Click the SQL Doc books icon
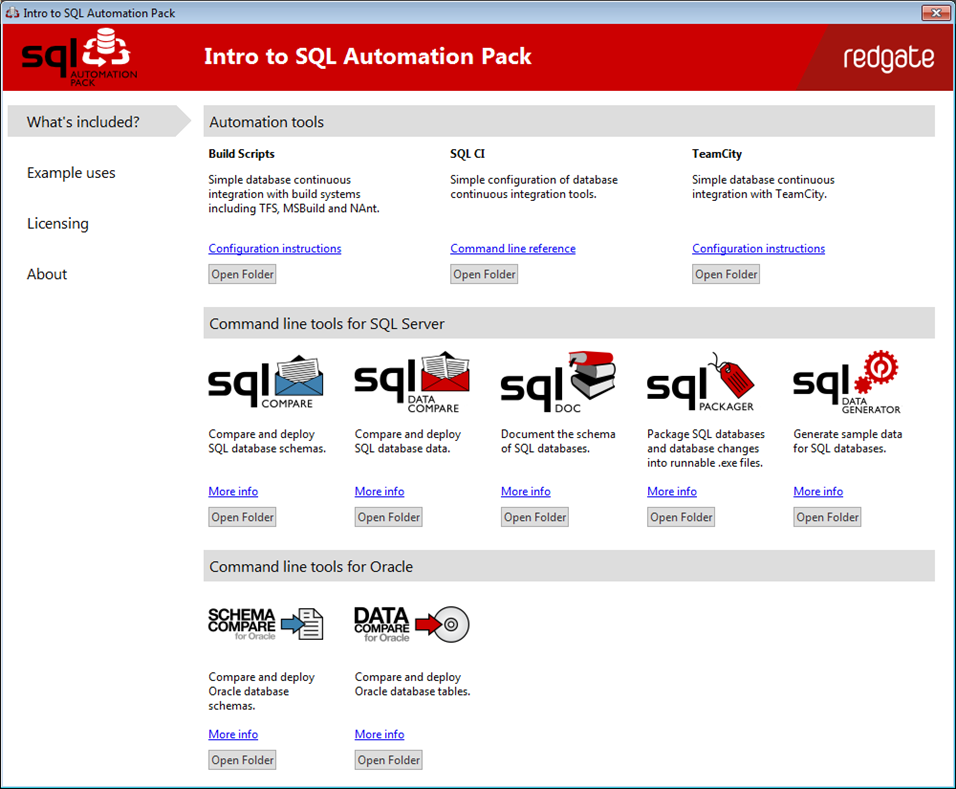Viewport: 956px width, 789px height. click(558, 380)
